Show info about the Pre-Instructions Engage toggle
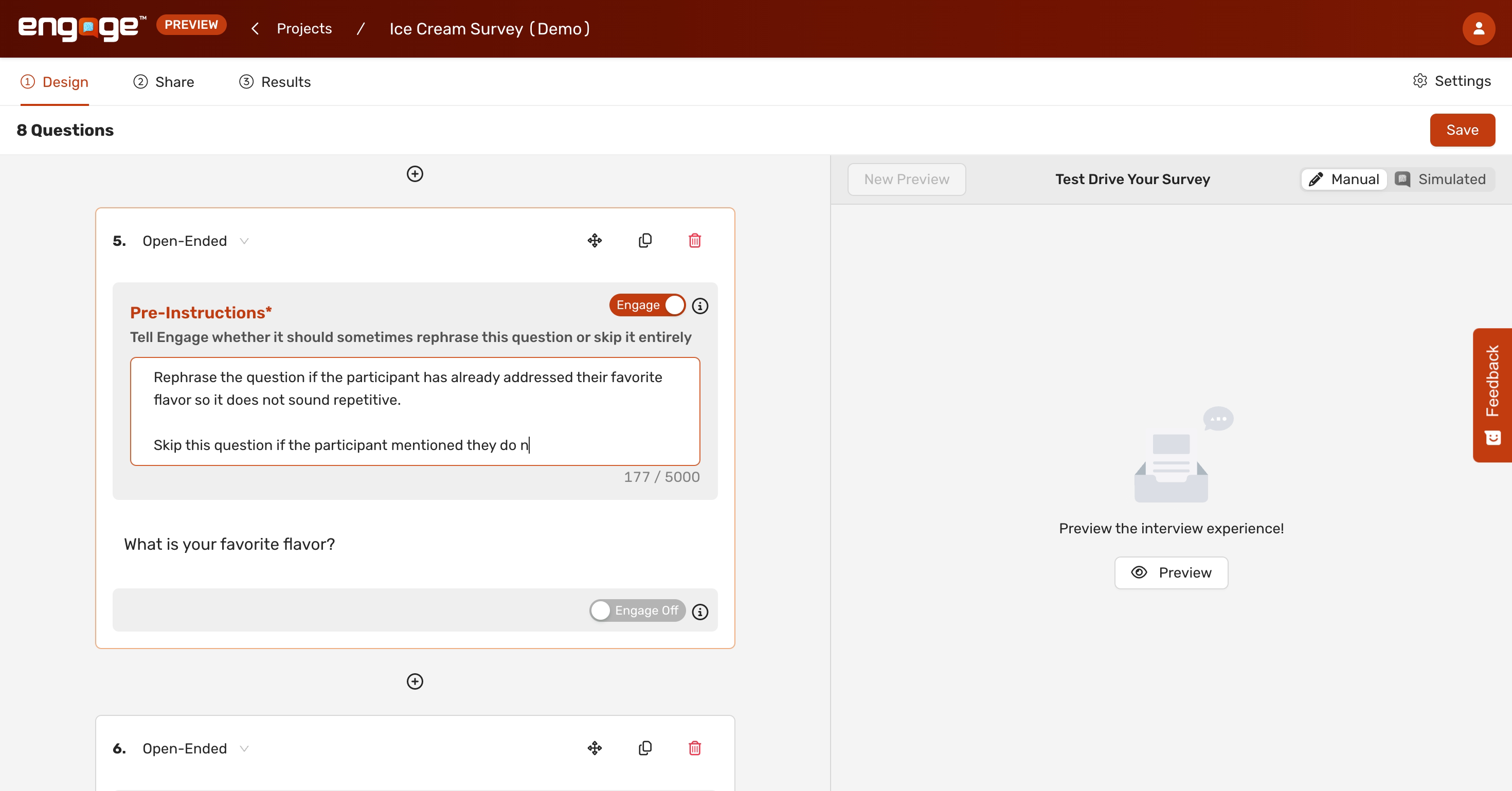The height and width of the screenshot is (791, 1512). (700, 305)
